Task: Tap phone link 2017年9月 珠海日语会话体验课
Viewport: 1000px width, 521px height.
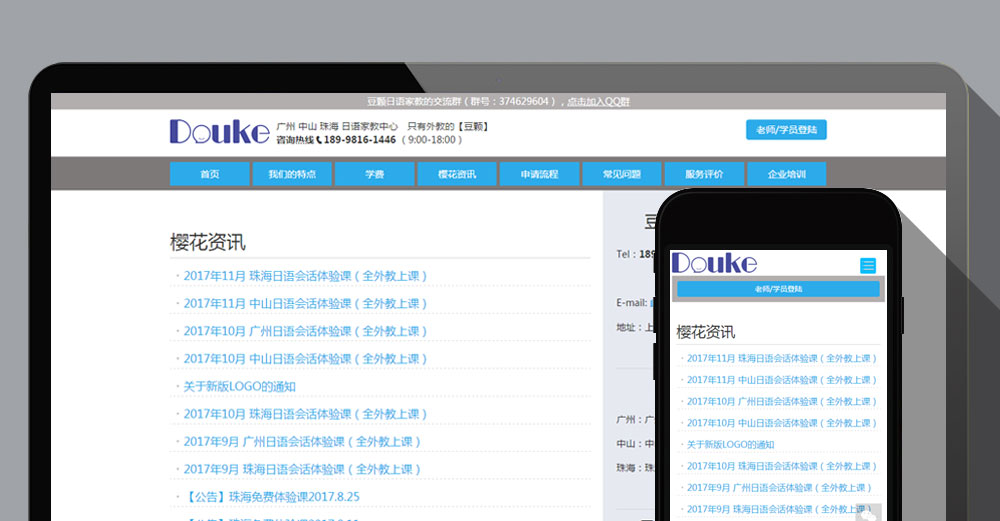Action: pyautogui.click(x=779, y=509)
